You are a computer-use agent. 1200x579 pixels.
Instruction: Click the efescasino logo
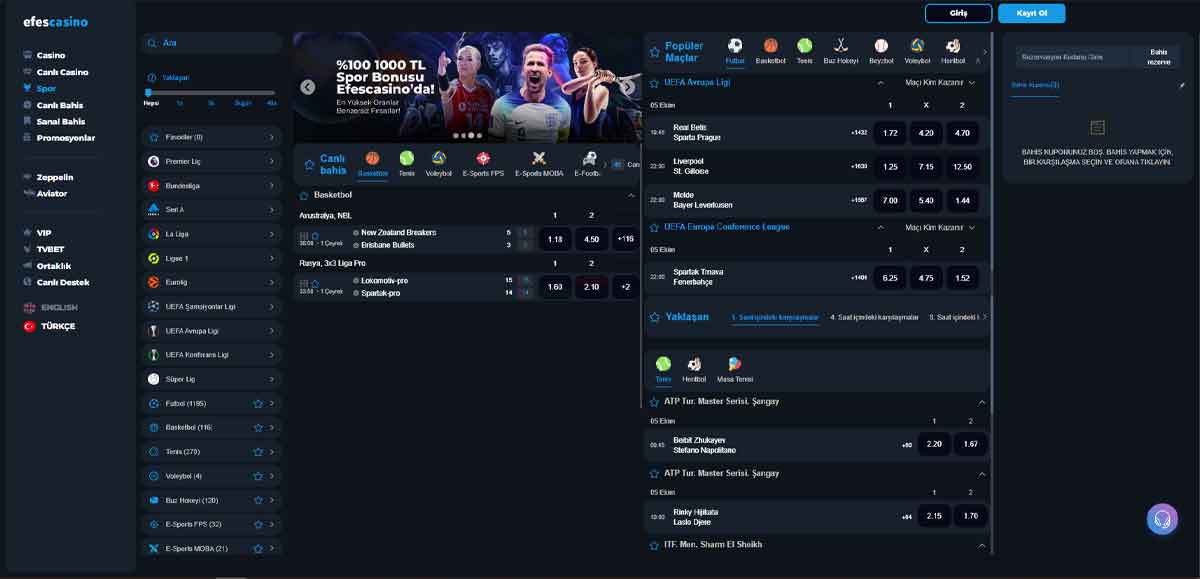click(56, 22)
